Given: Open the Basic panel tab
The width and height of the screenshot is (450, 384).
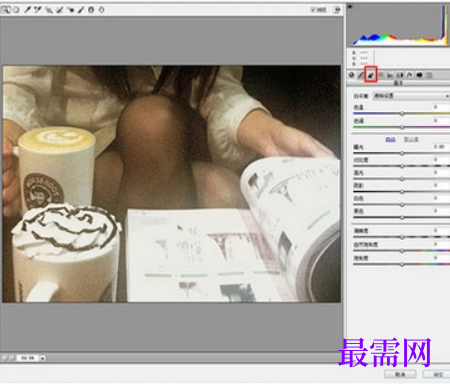Looking at the screenshot, I should point(351,75).
